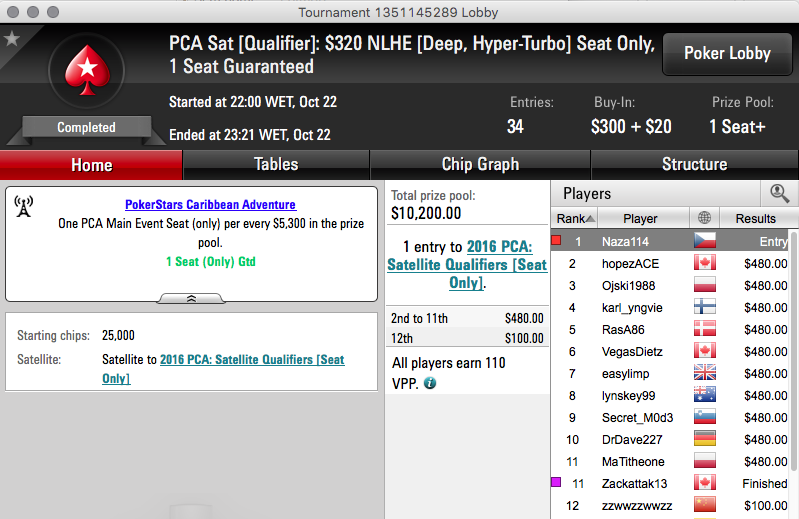
Task: Click the $300 + $20 buy-in value
Action: point(631,126)
